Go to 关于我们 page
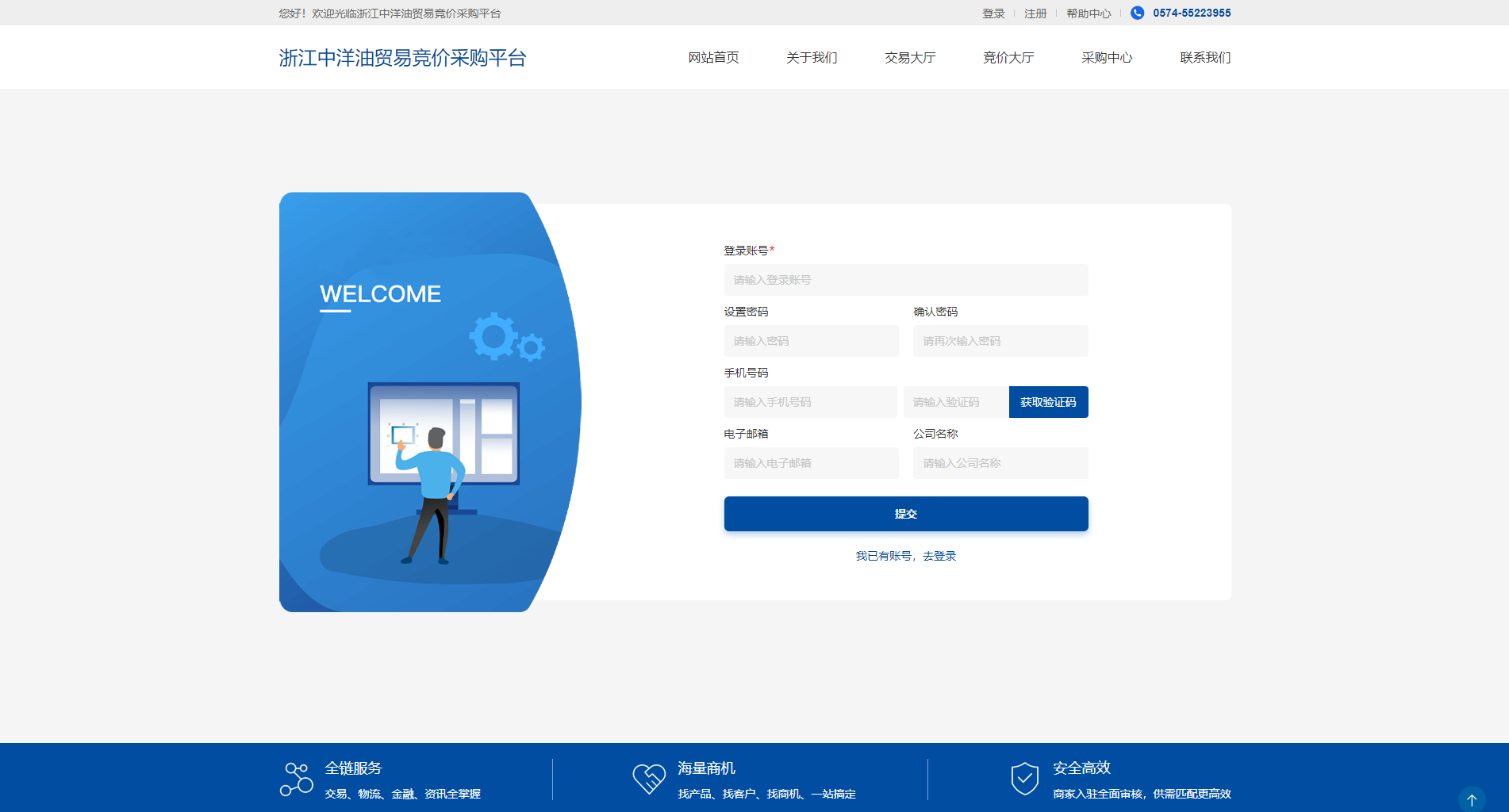This screenshot has width=1509, height=812. 812,57
